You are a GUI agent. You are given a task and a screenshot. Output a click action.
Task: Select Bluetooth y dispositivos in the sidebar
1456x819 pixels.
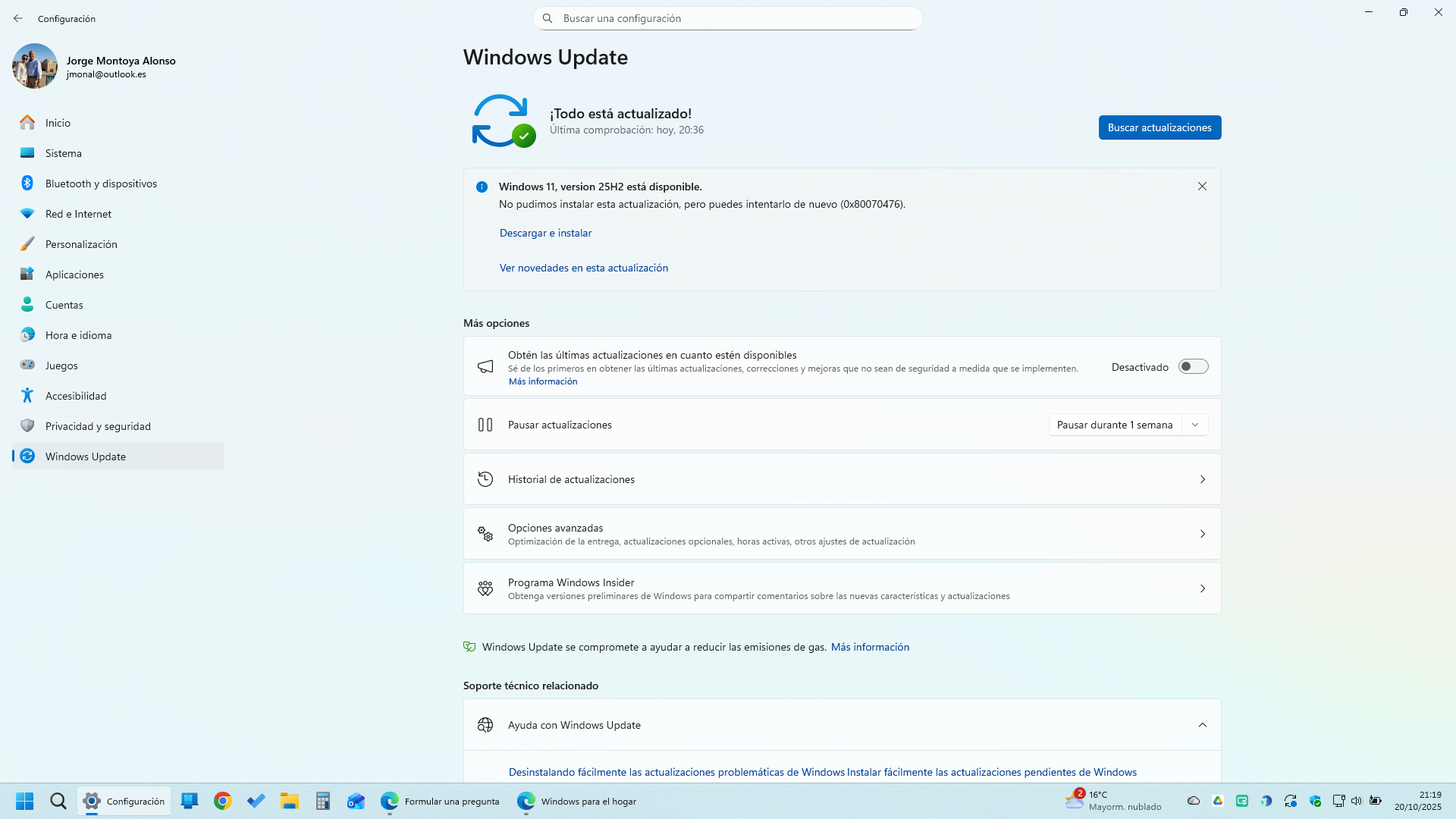102,183
